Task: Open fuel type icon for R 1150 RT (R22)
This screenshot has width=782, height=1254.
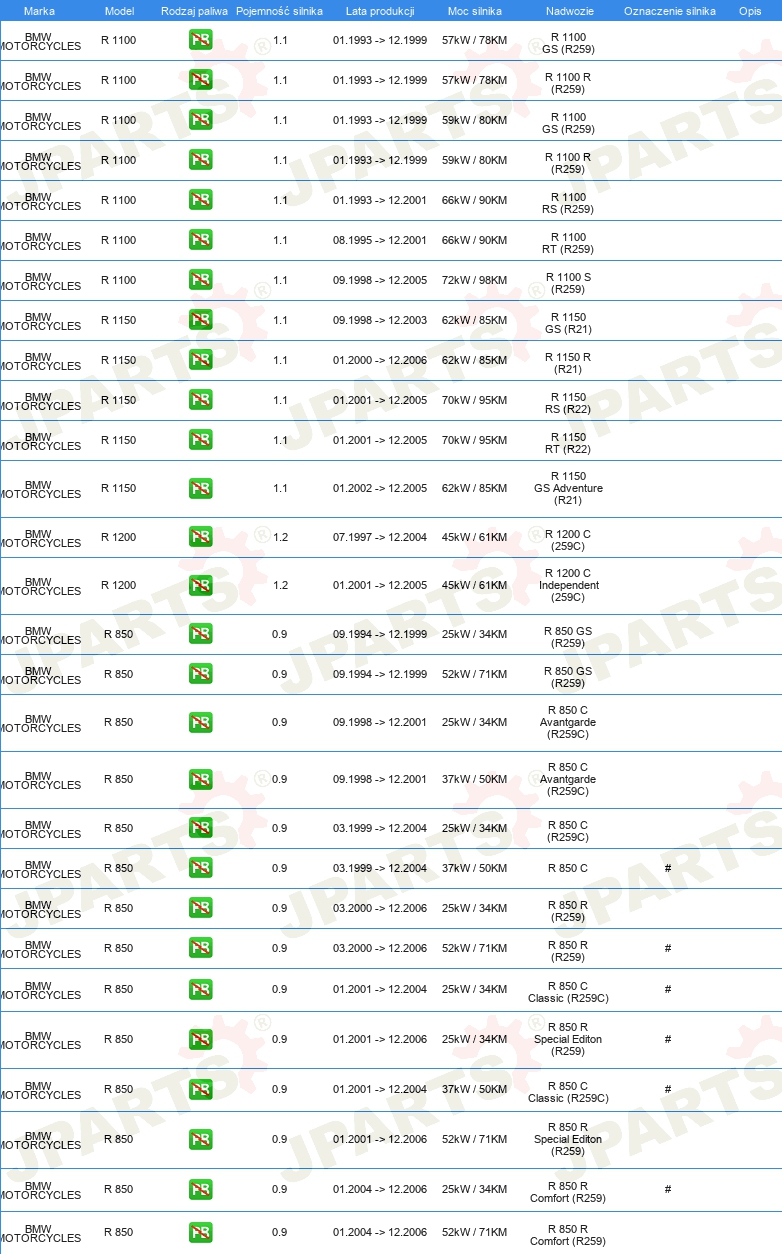Action: click(x=201, y=440)
